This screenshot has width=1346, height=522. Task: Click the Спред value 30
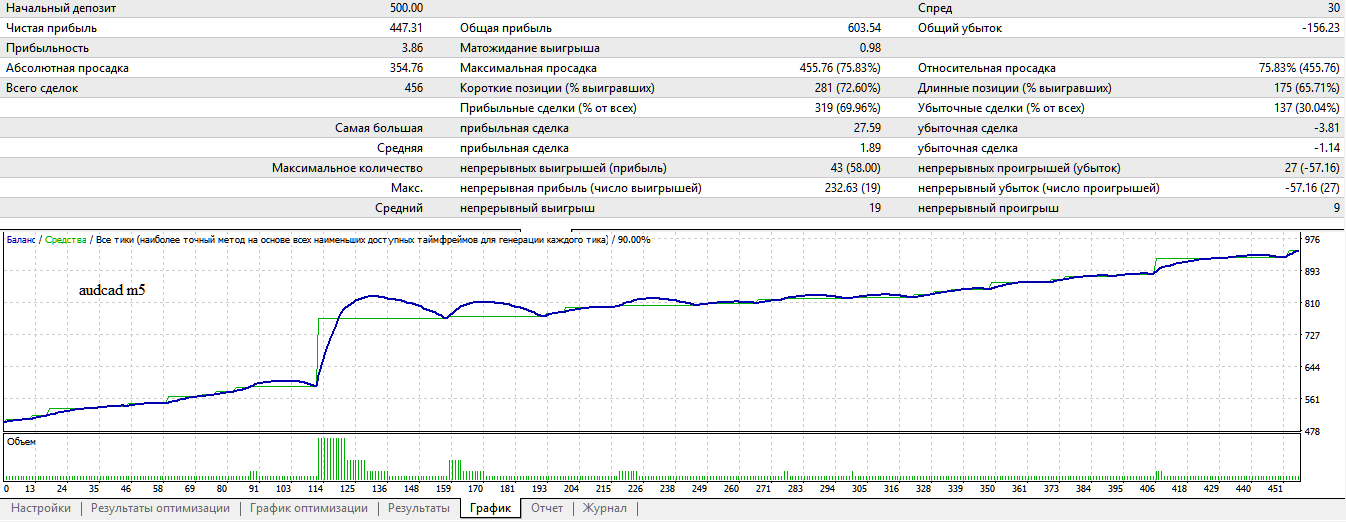pyautogui.click(x=1334, y=8)
